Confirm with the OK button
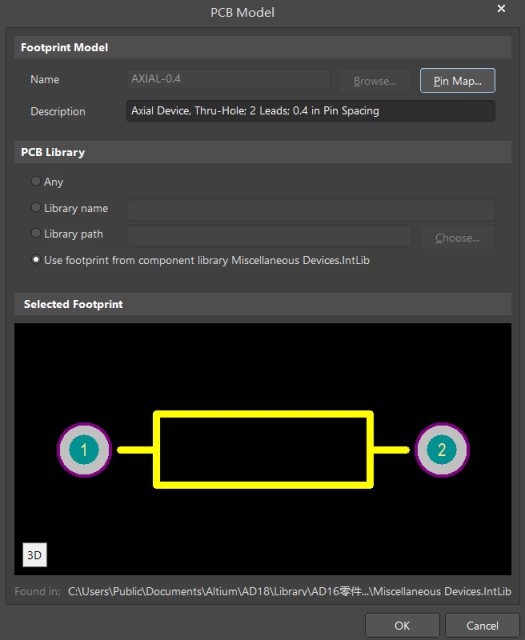 pos(402,625)
